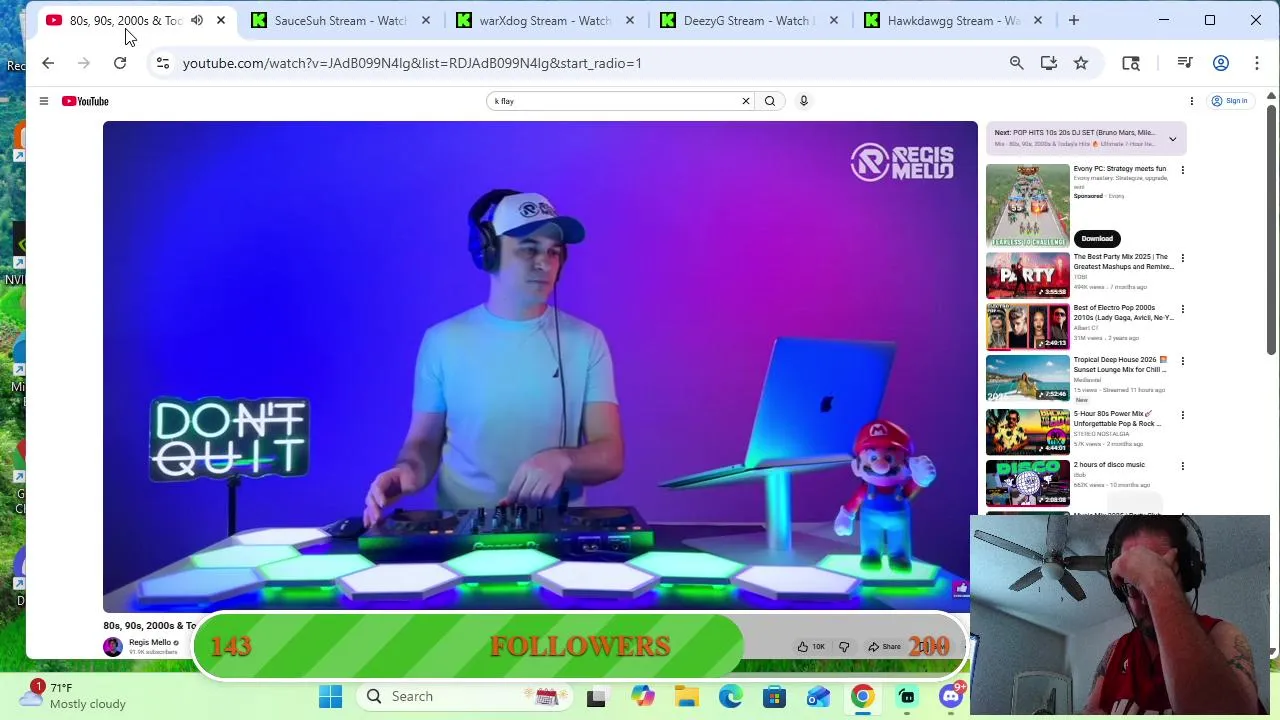Open options for Tropical Deep House 2026
Image resolution: width=1280 pixels, height=720 pixels.
point(1182,361)
